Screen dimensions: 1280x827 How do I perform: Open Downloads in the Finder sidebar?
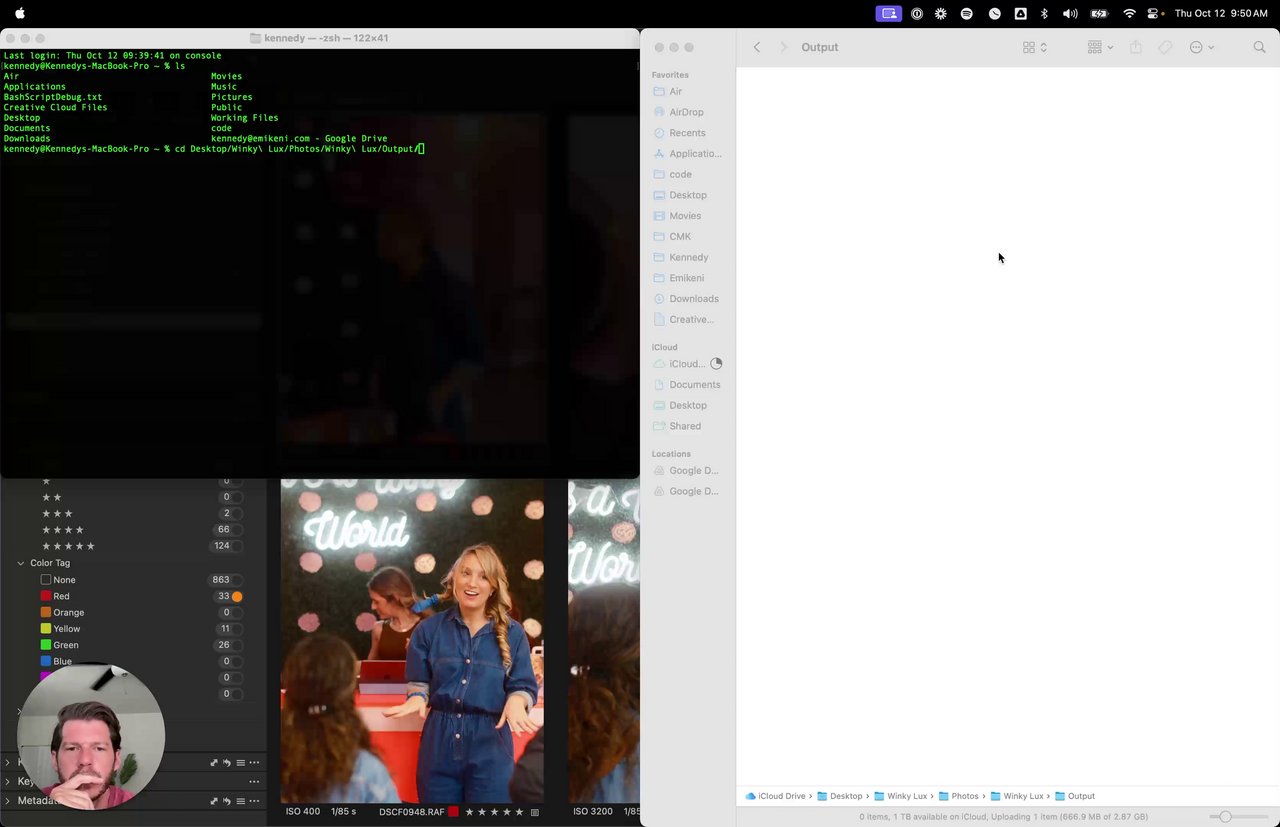[687, 299]
